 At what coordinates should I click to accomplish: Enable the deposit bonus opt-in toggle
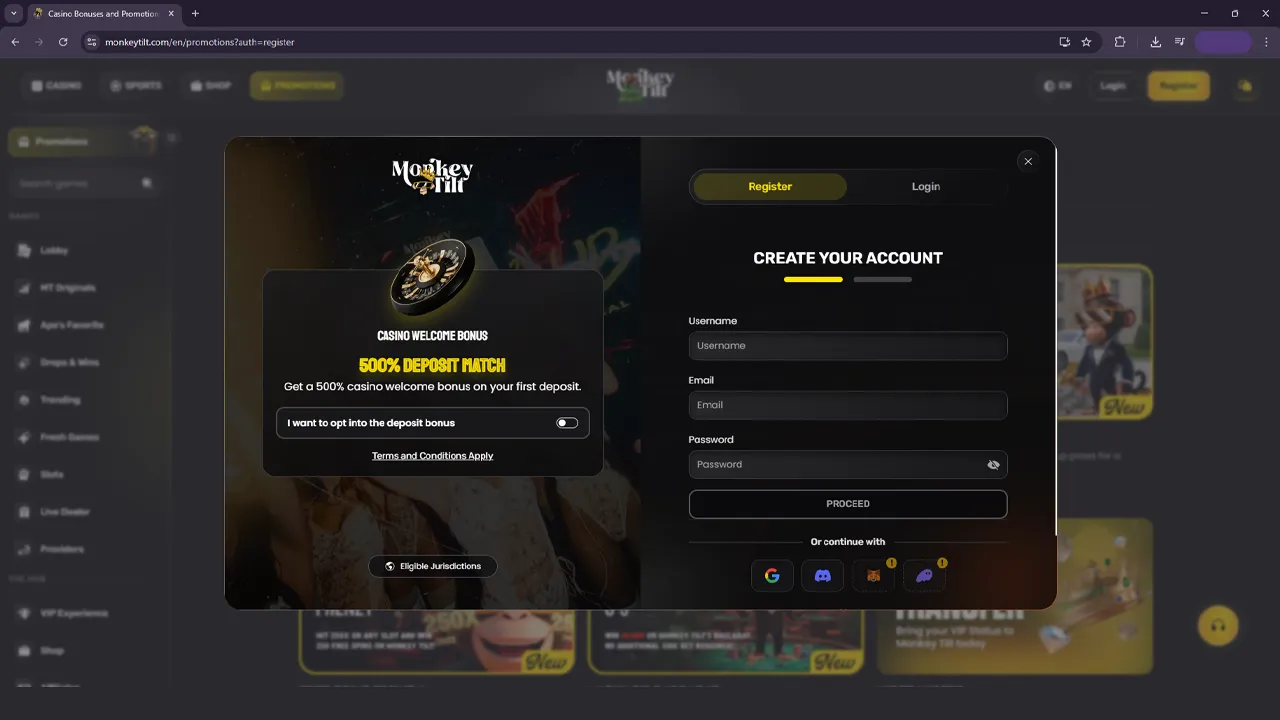pos(567,423)
